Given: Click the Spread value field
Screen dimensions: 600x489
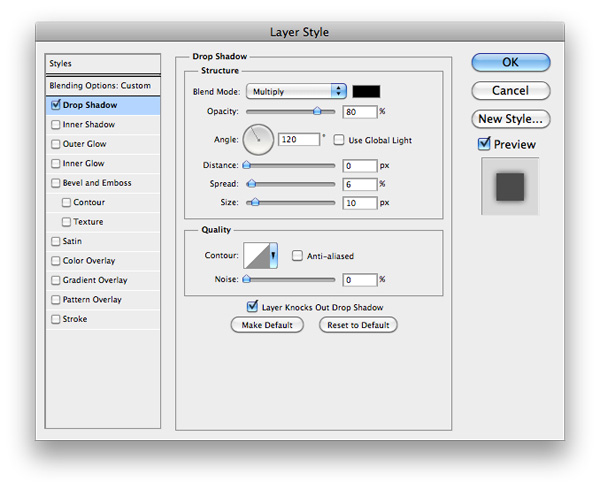Looking at the screenshot, I should point(360,184).
